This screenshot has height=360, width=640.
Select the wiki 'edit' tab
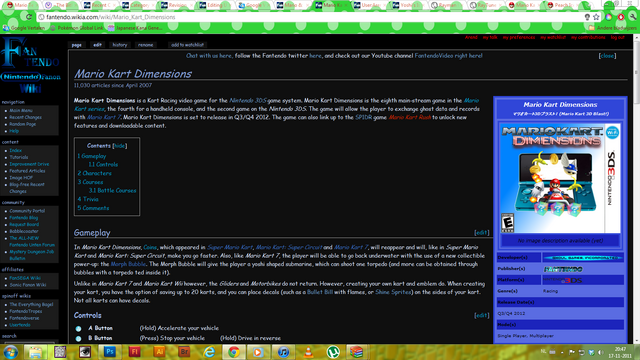(97, 45)
